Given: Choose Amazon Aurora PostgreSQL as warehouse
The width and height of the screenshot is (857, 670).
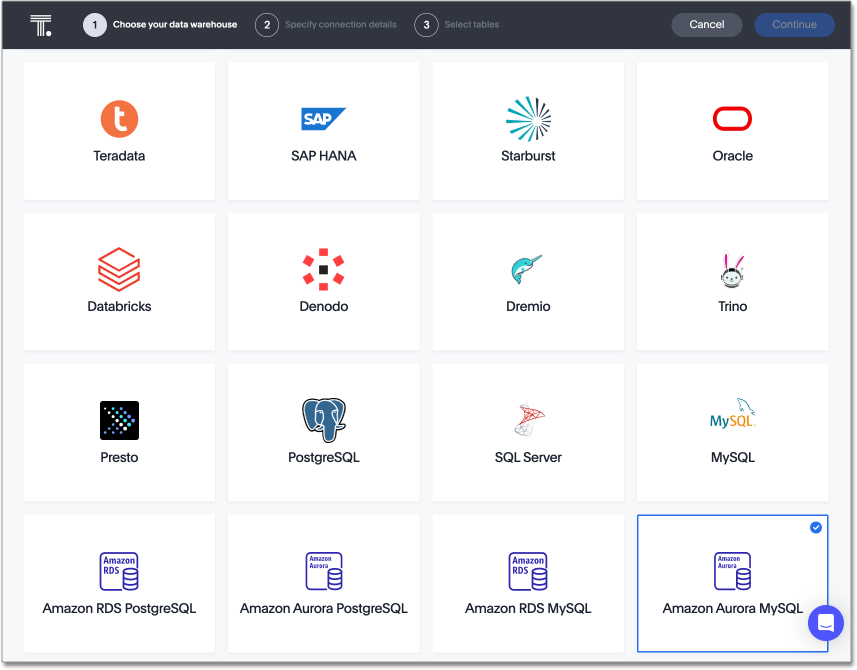Looking at the screenshot, I should [x=323, y=583].
